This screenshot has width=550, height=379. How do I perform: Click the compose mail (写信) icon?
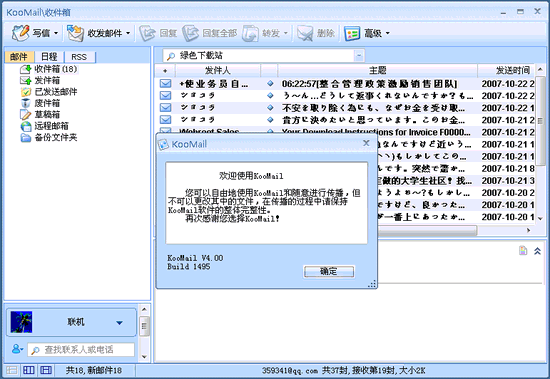click(x=20, y=33)
